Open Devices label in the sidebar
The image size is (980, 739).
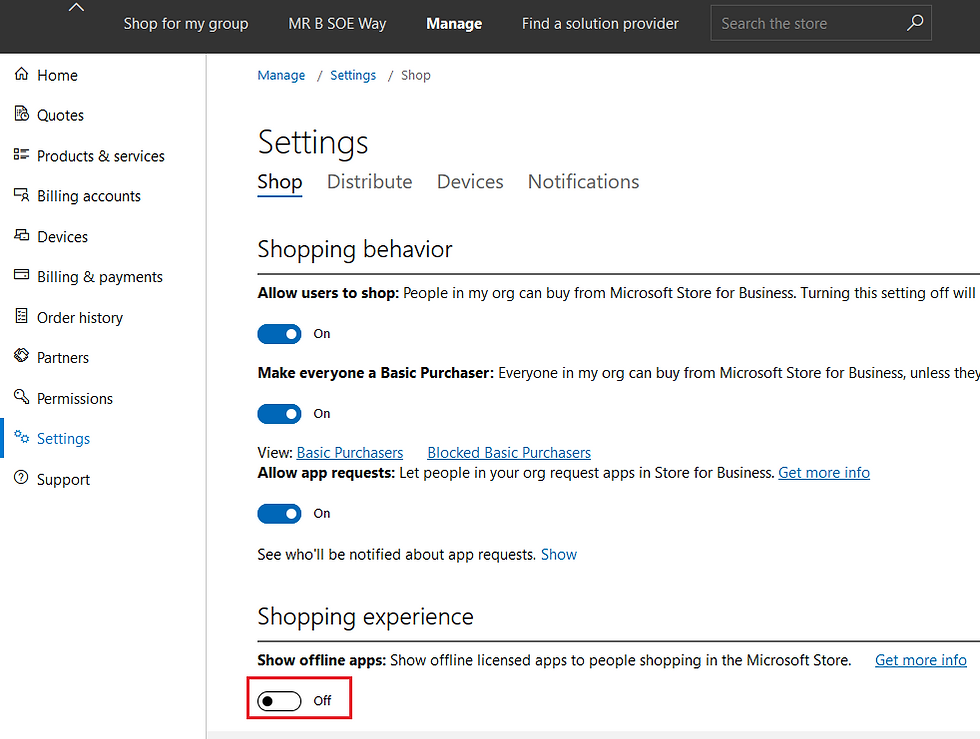[62, 237]
